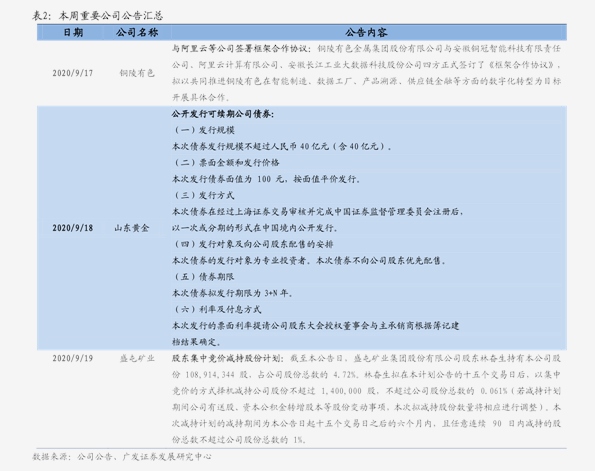
Task: Click item （六）利率及付息方式
Action: tap(217, 309)
